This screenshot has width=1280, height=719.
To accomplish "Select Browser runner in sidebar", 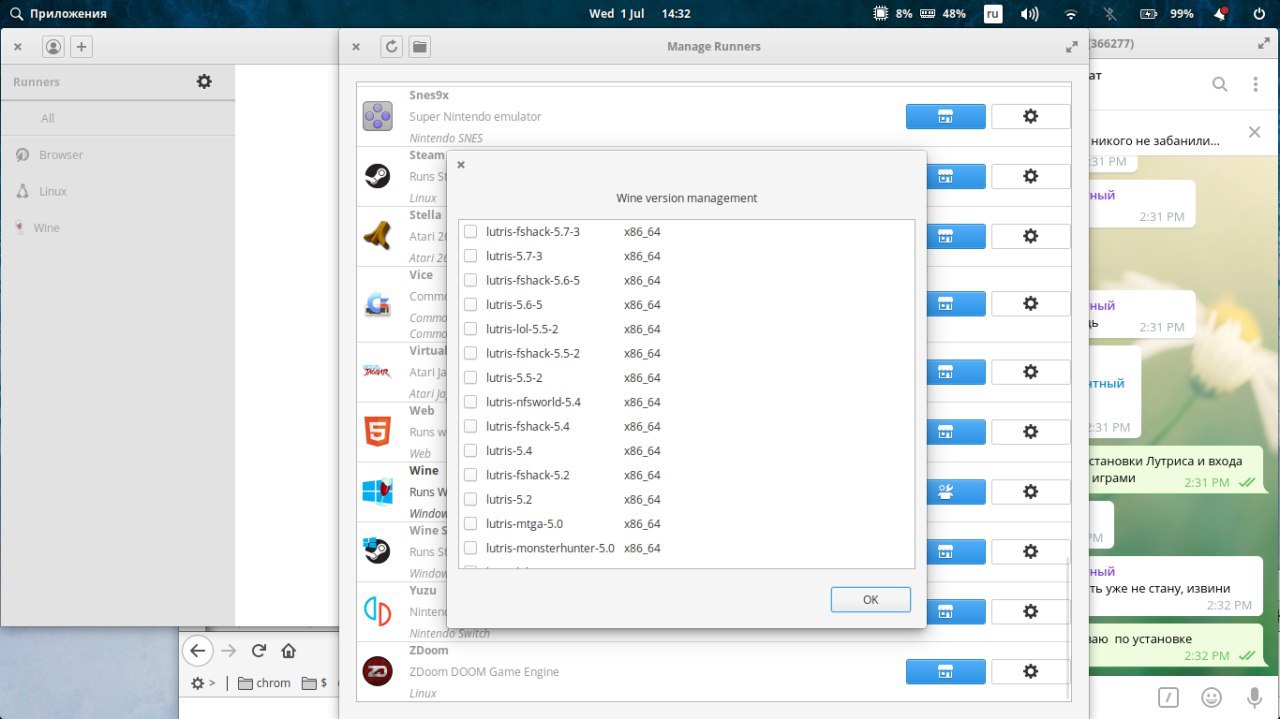I will pyautogui.click(x=118, y=155).
